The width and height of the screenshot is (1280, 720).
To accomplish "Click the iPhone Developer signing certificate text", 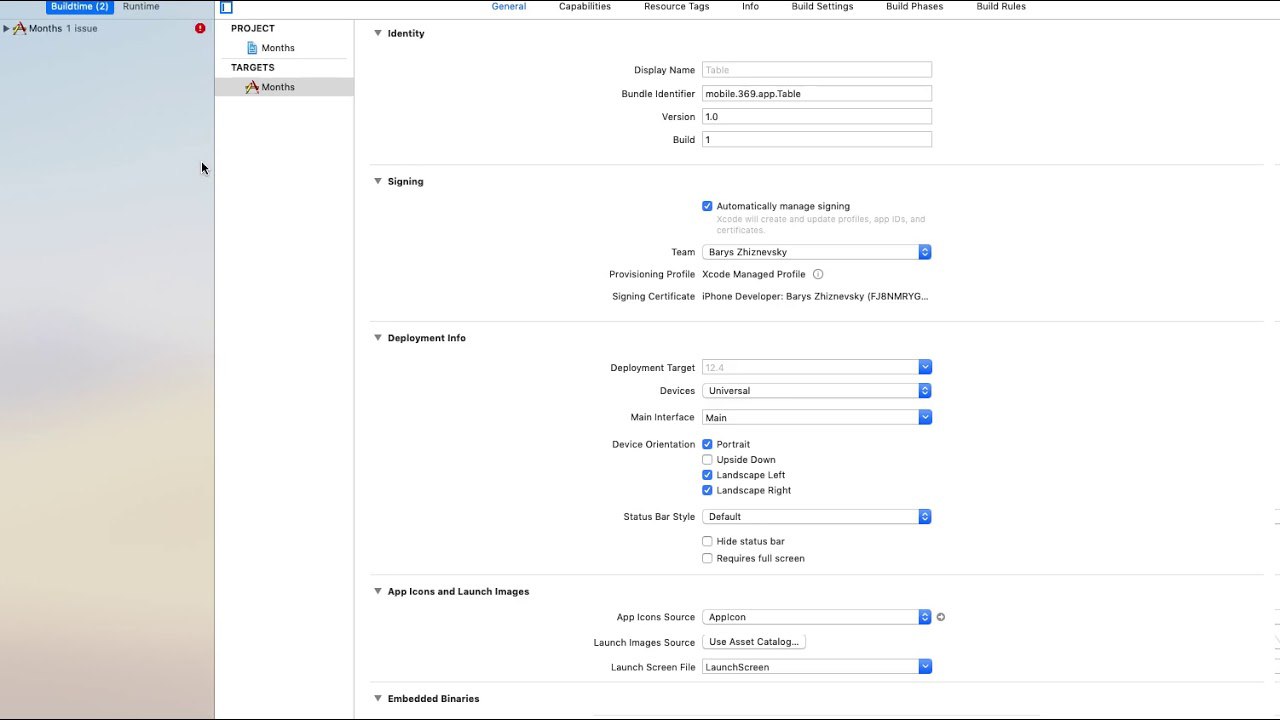I will pos(815,297).
